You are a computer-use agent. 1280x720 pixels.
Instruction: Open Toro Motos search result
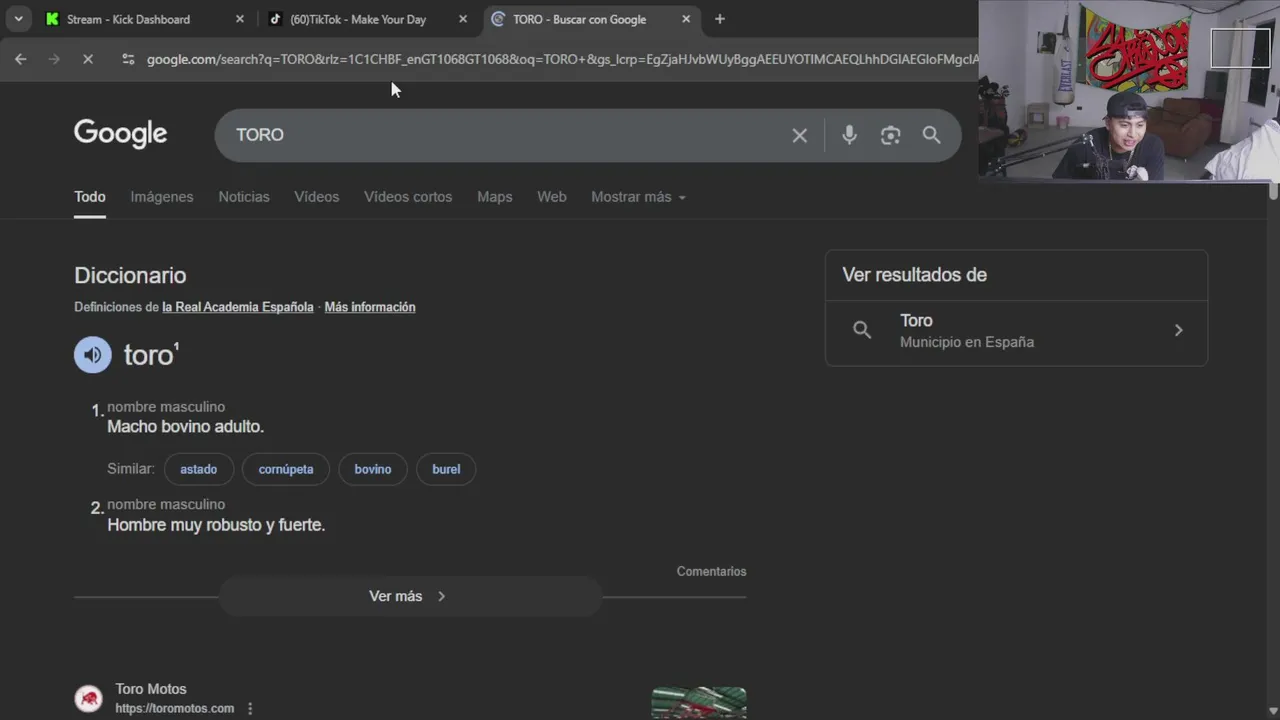(x=151, y=689)
